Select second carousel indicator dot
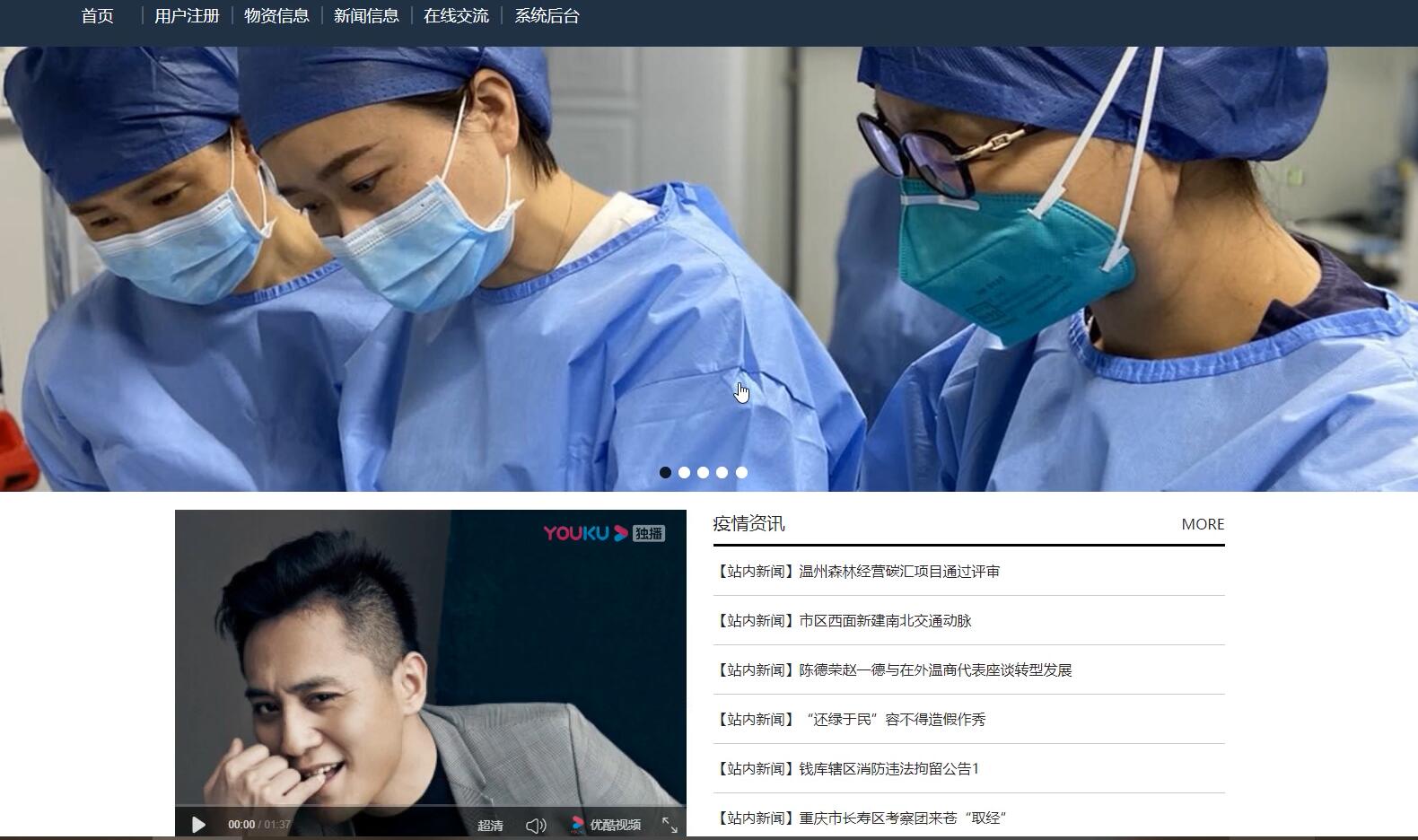The width and height of the screenshot is (1418, 840). pyautogui.click(x=684, y=472)
